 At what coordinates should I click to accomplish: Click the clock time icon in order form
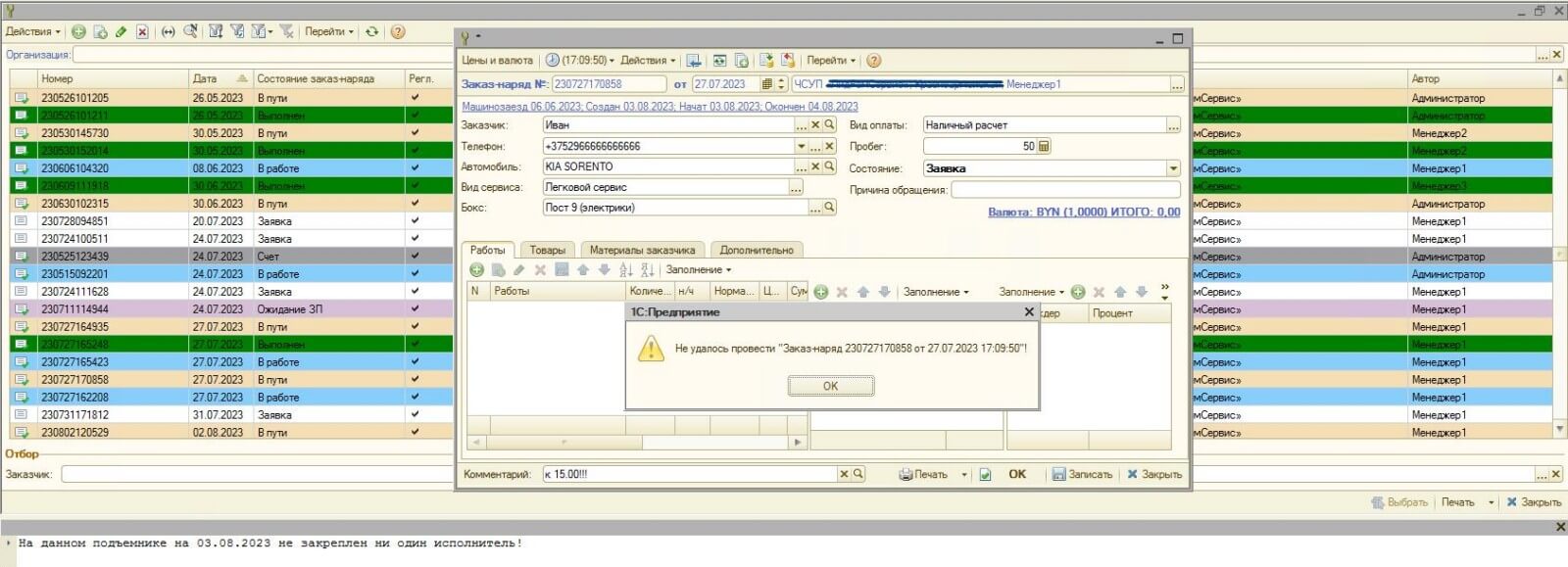coord(552,60)
